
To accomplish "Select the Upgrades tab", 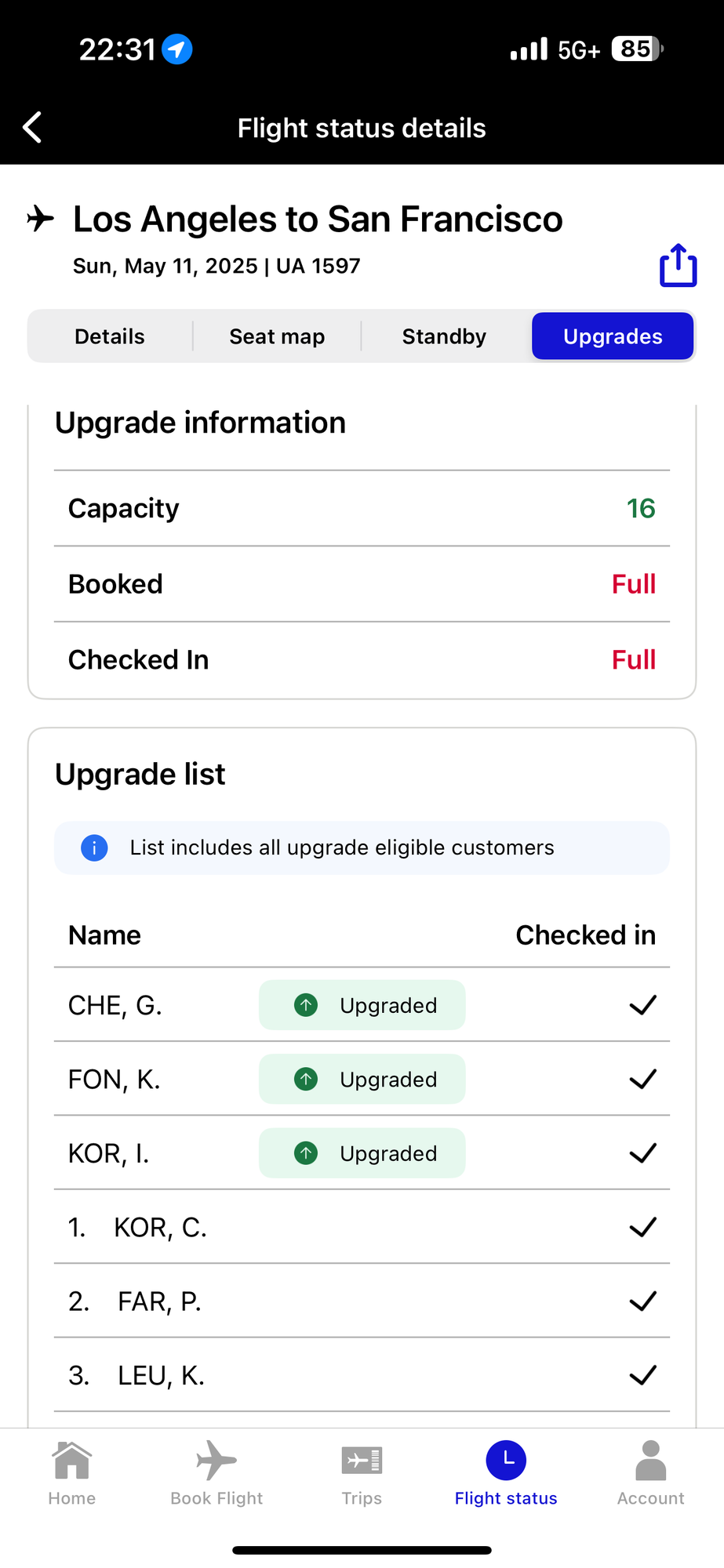I will click(x=613, y=336).
